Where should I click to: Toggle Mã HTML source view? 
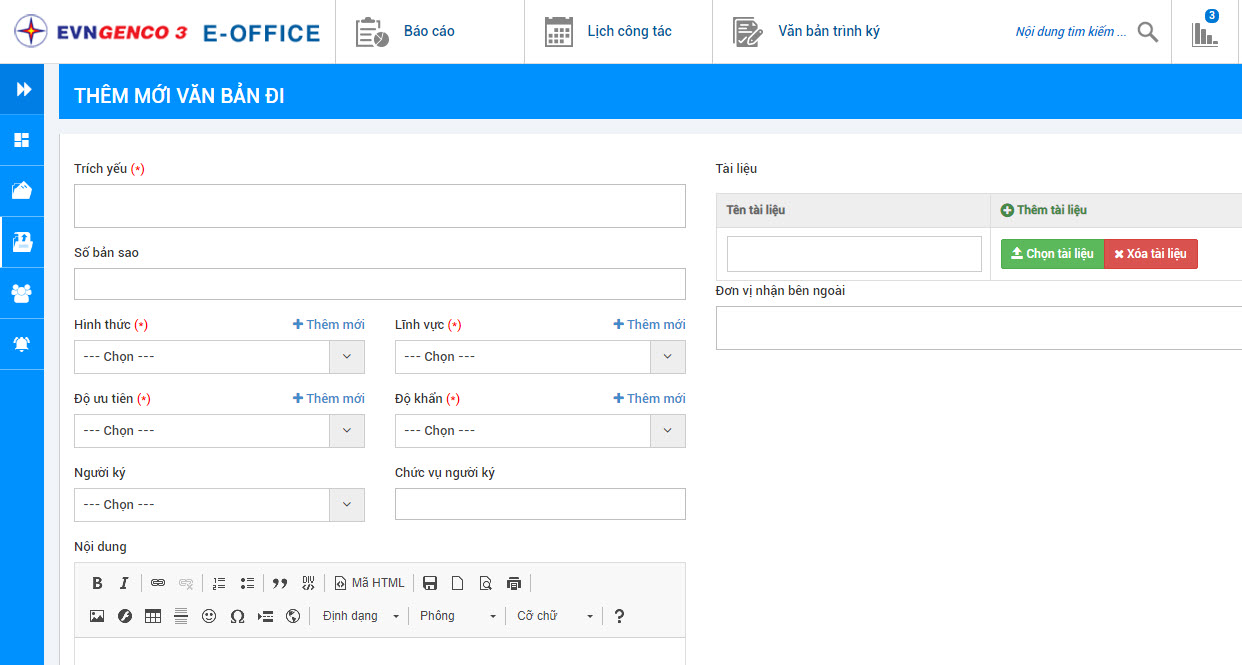[x=370, y=583]
